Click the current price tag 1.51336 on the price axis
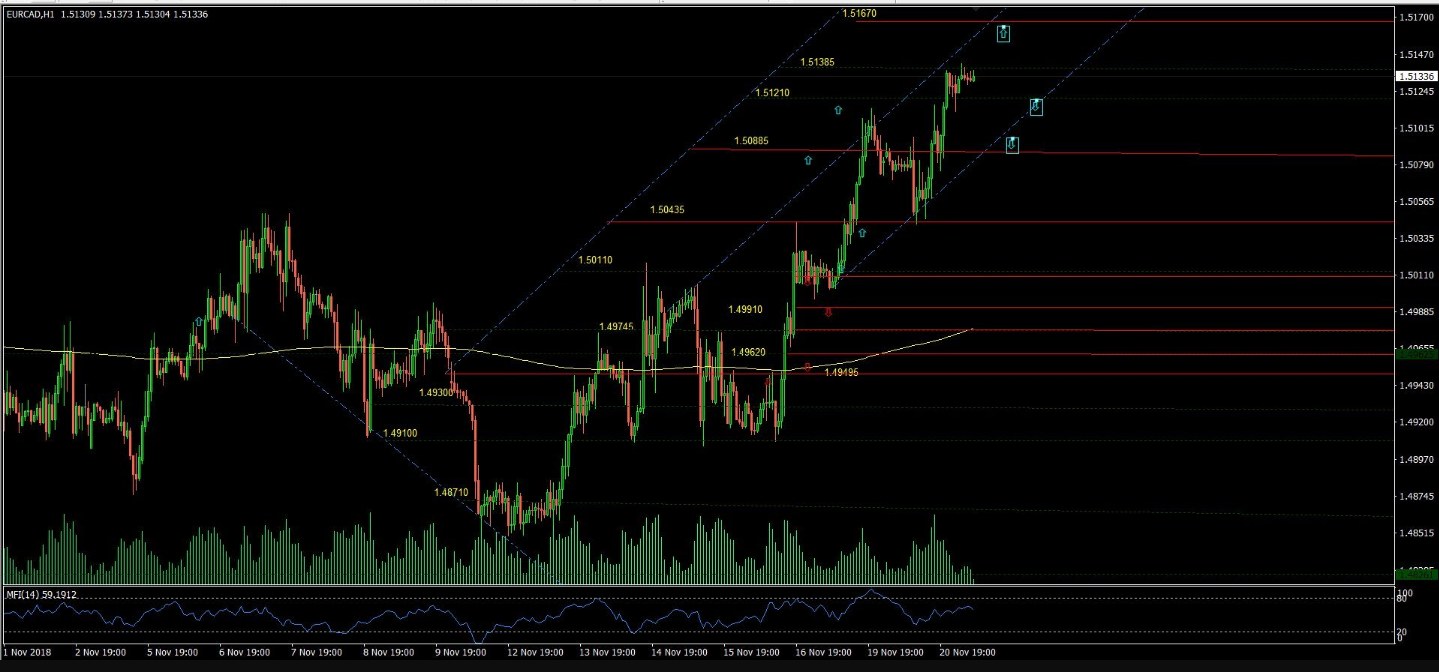The height and width of the screenshot is (672, 1439). (x=1416, y=77)
